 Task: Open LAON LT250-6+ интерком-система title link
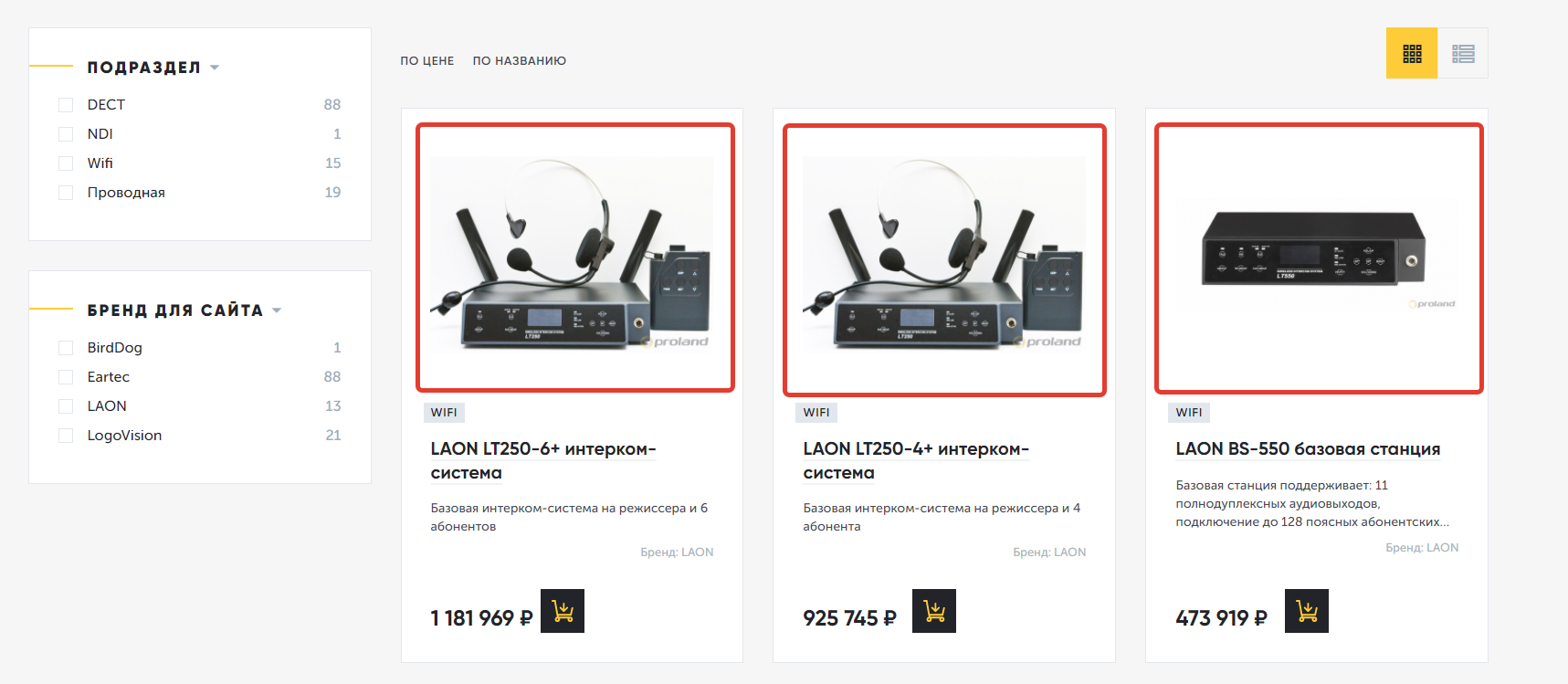(543, 461)
